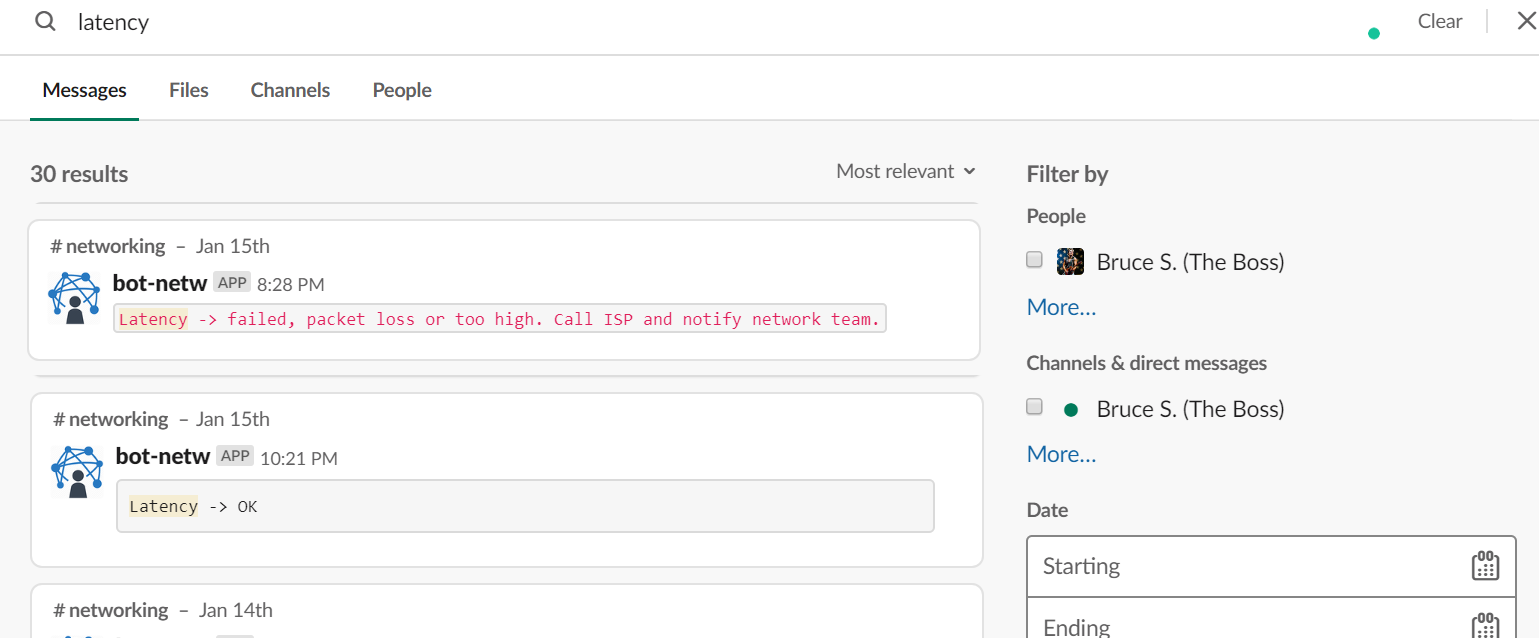Clear the search query
This screenshot has height=638, width=1539.
(1440, 21)
